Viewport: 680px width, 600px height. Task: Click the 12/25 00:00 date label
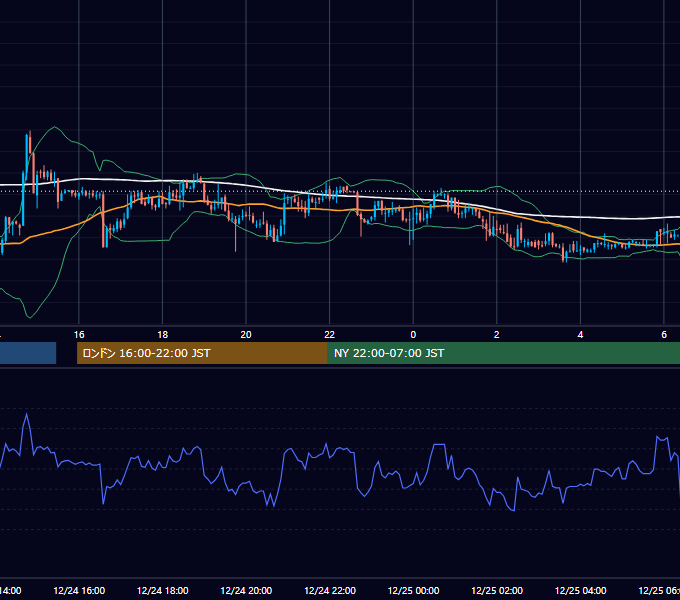coord(413,590)
